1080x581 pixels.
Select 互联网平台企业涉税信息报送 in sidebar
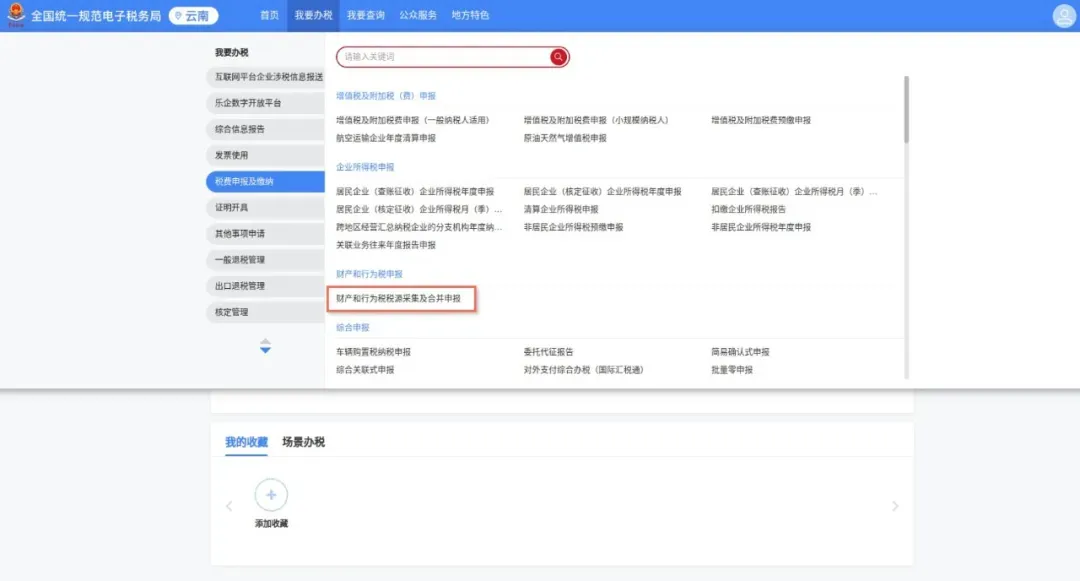pyautogui.click(x=265, y=76)
